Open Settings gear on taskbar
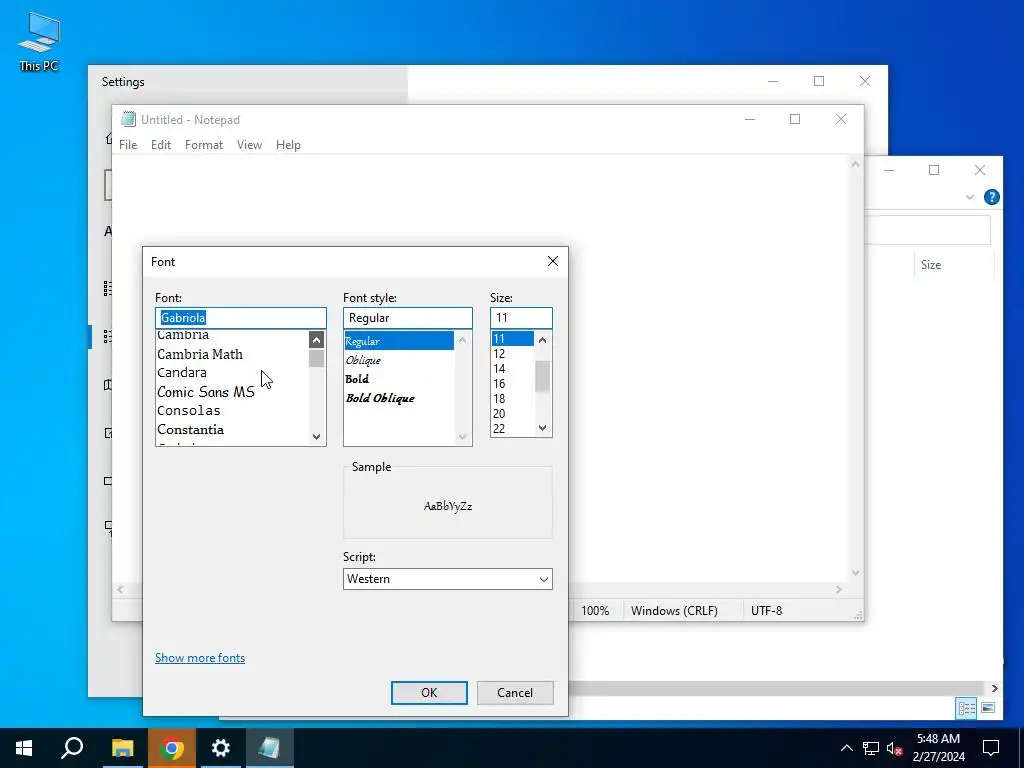The height and width of the screenshot is (768, 1024). pos(221,748)
